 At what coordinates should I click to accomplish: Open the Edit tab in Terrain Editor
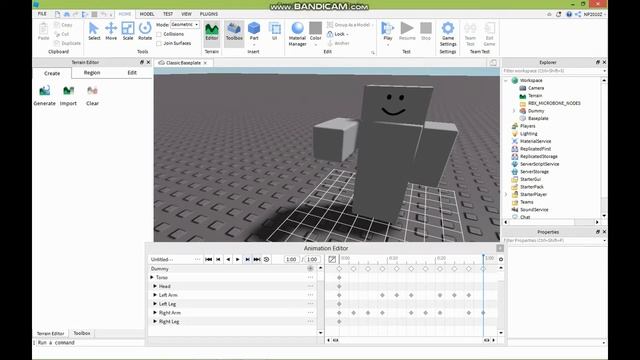[x=132, y=73]
